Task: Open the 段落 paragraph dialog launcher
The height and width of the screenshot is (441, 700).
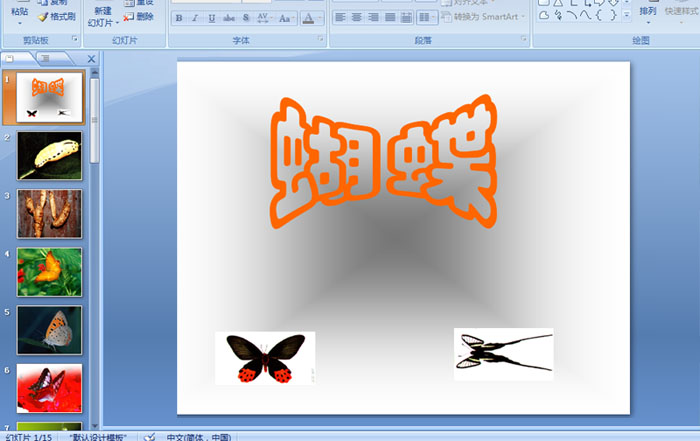Action: click(x=524, y=39)
